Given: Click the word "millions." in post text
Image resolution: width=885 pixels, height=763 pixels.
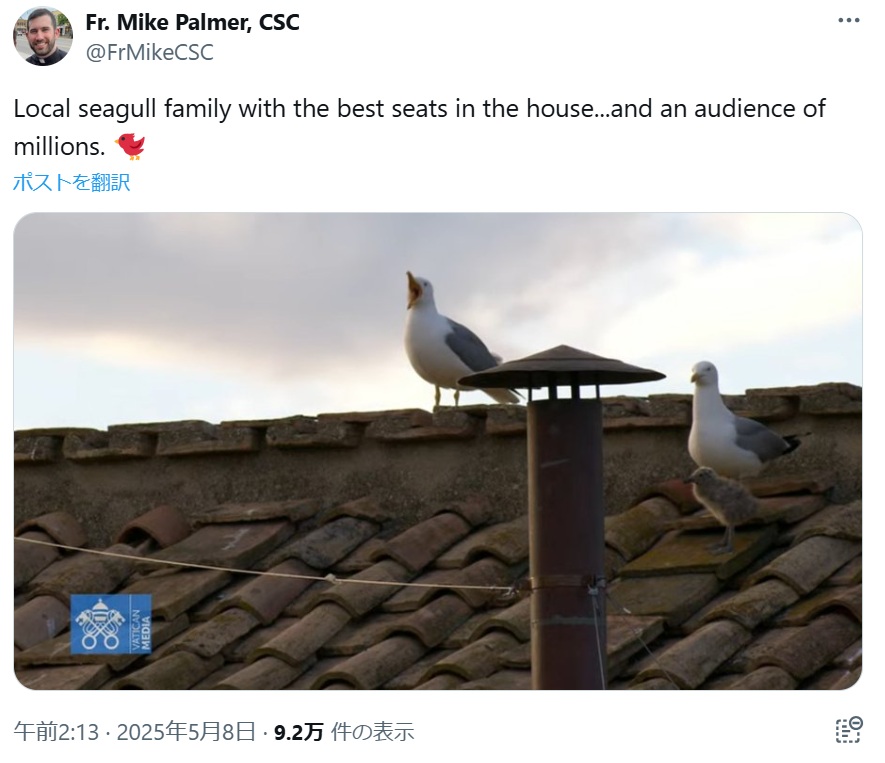Looking at the screenshot, I should click(59, 147).
